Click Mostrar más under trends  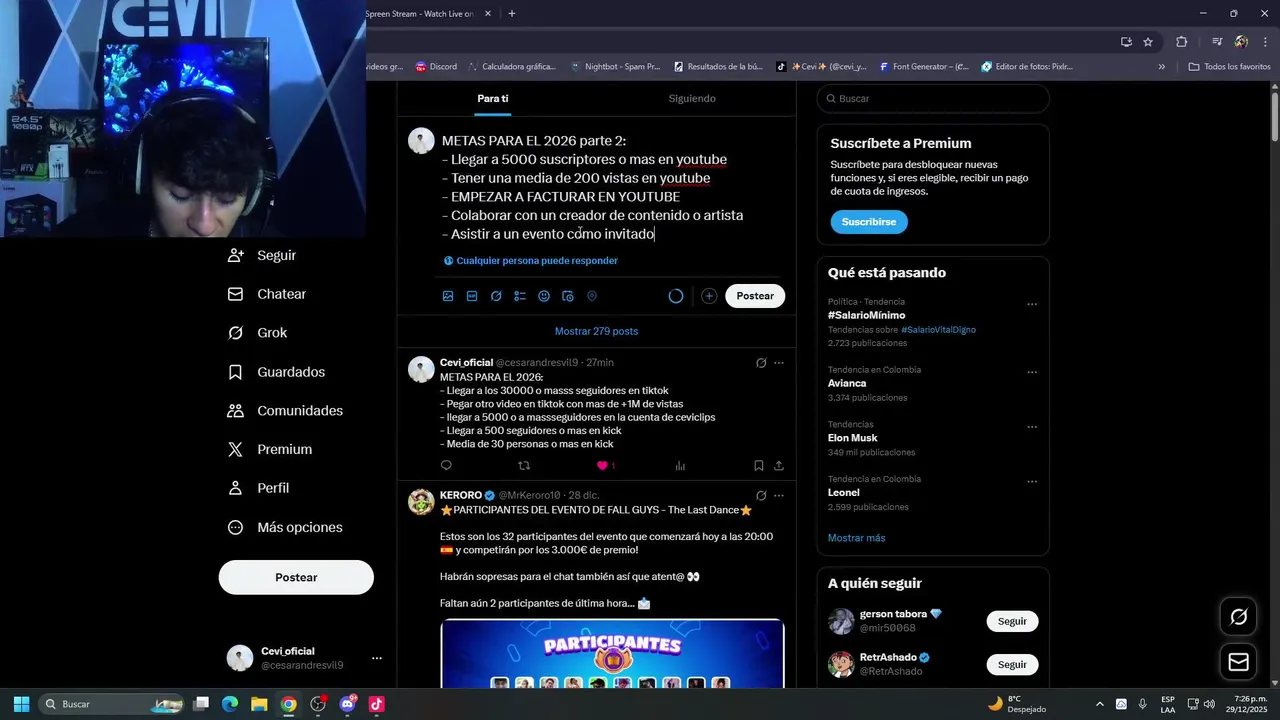pyautogui.click(x=857, y=538)
